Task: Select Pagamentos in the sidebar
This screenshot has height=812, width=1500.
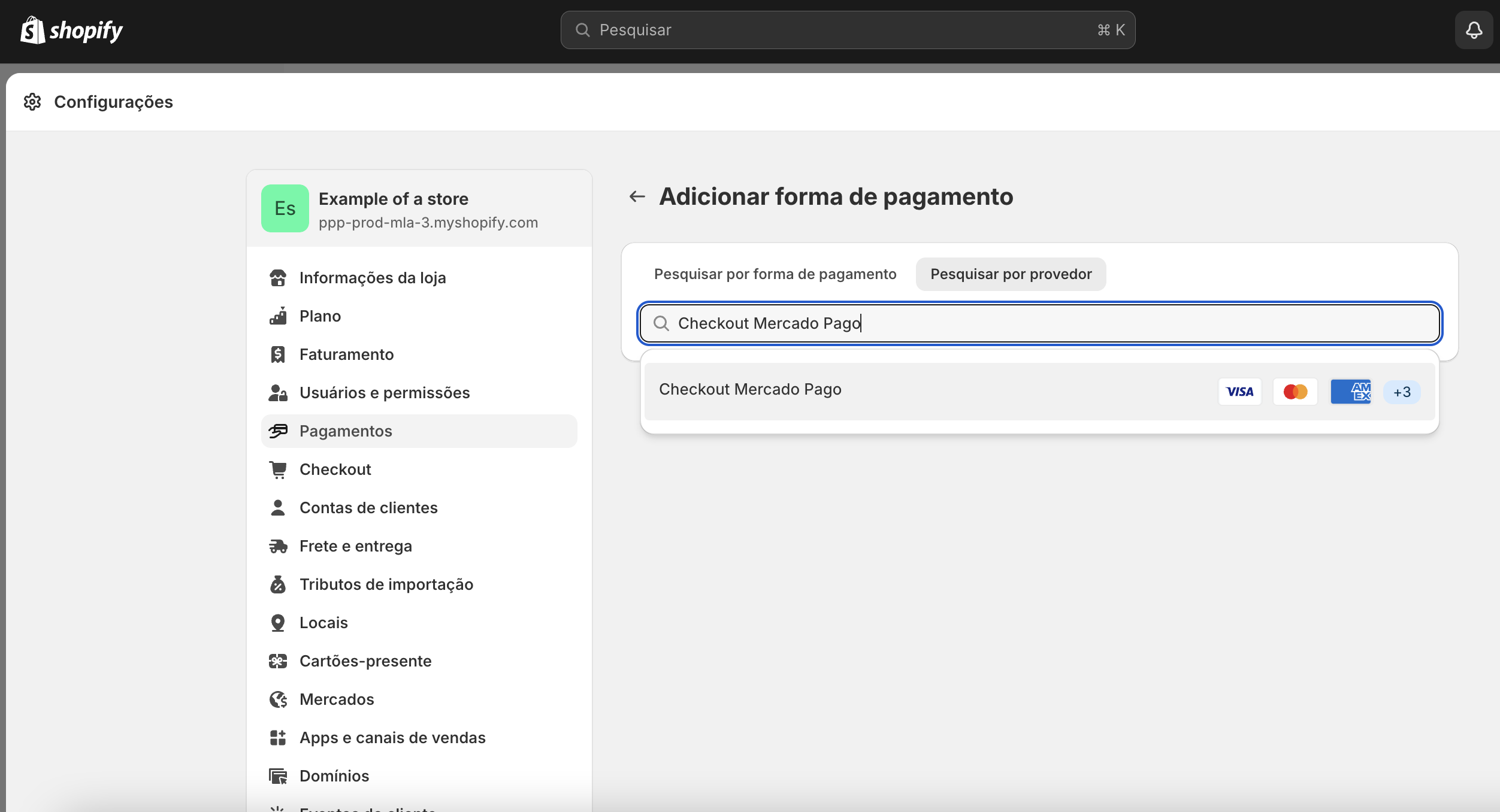Action: point(419,431)
